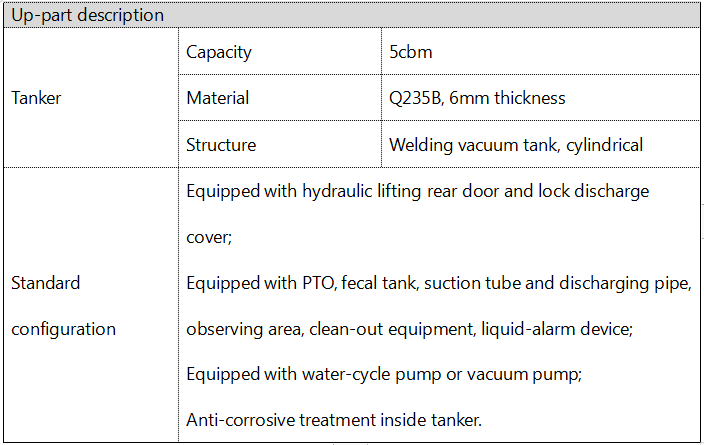Select the 'Material' label cell

[x=280, y=98]
